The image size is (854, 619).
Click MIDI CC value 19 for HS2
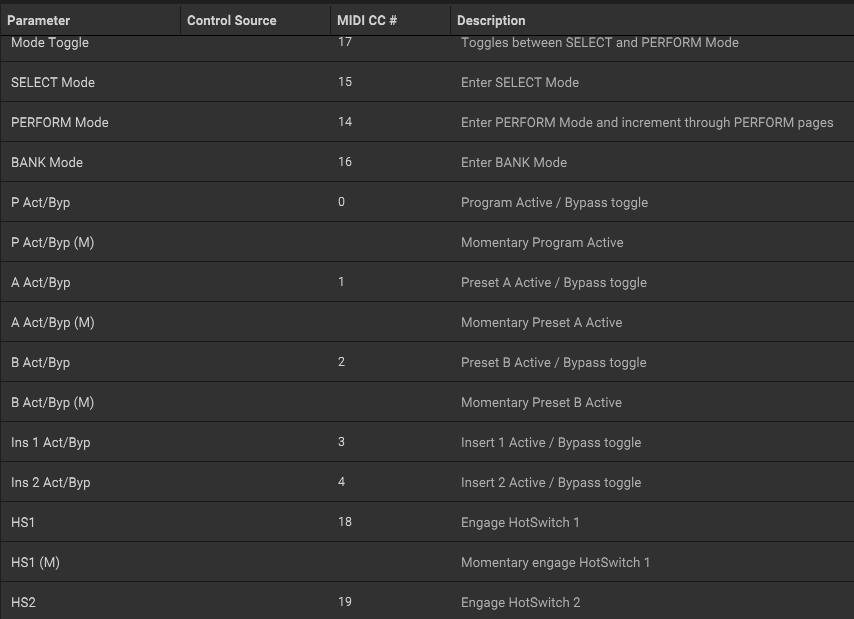(345, 602)
